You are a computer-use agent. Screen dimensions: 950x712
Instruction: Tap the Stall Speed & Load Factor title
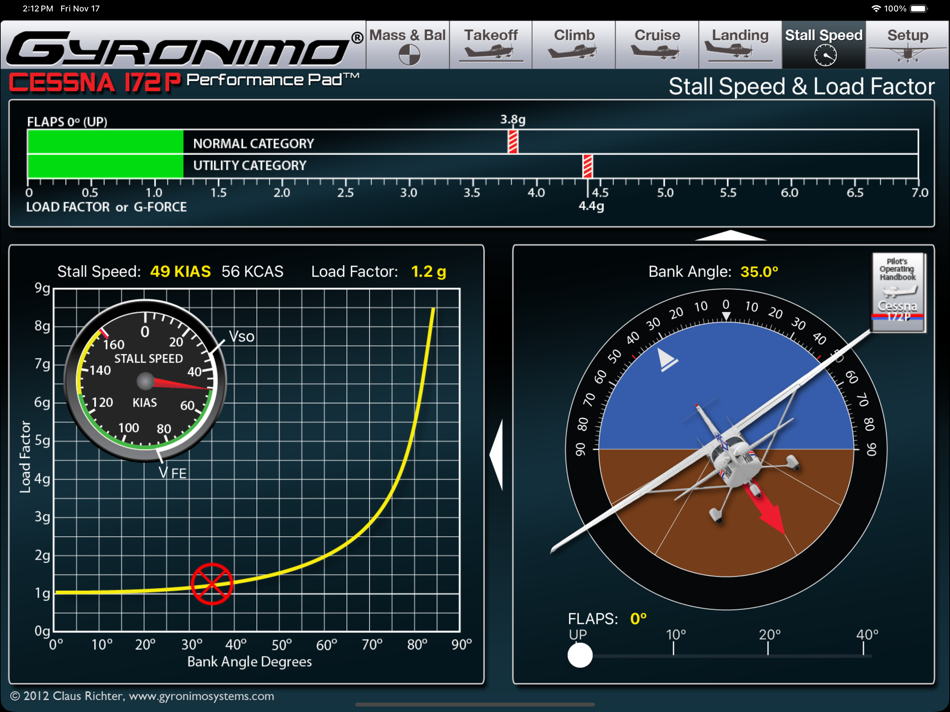[802, 87]
